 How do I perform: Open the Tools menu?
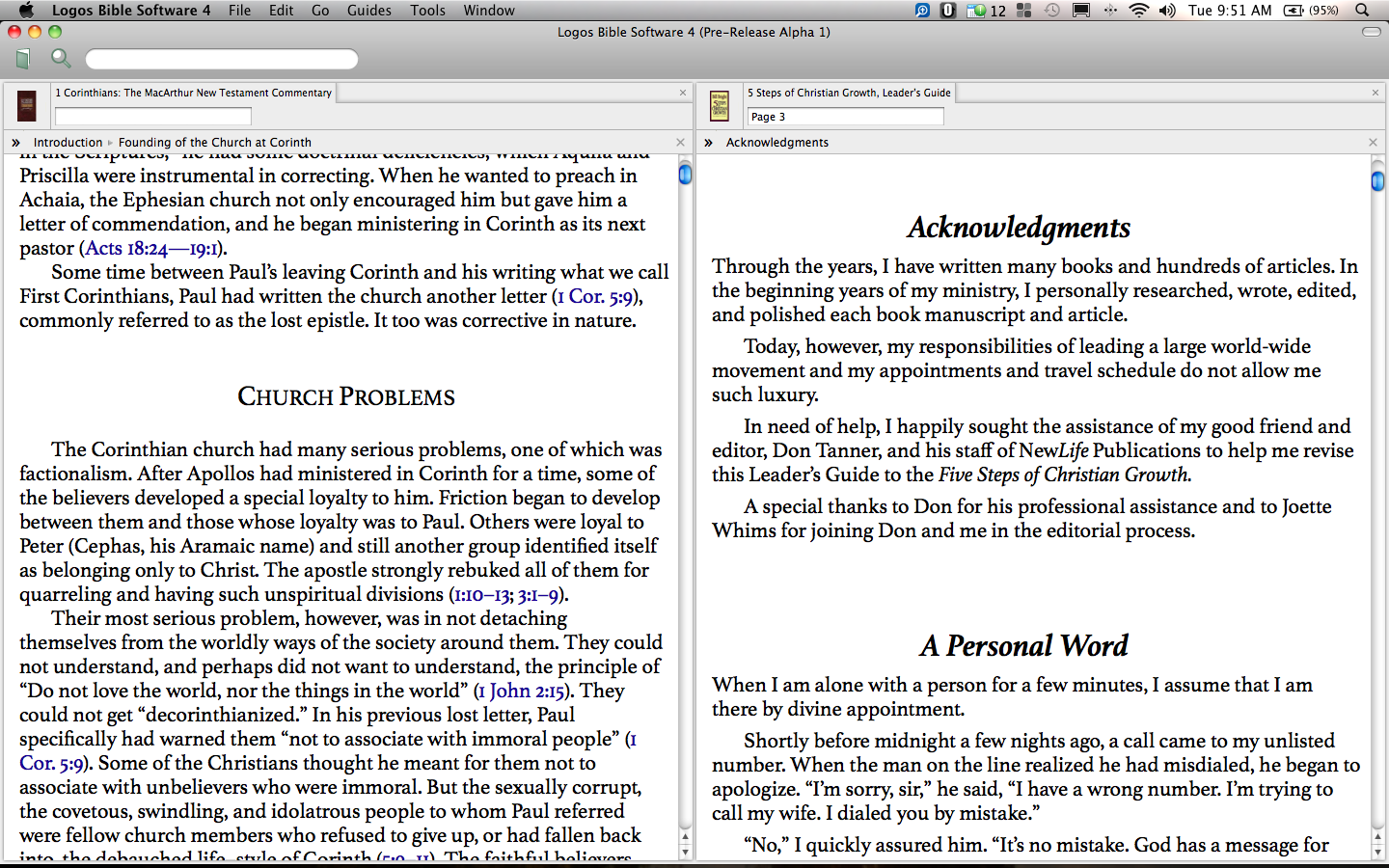click(x=427, y=11)
